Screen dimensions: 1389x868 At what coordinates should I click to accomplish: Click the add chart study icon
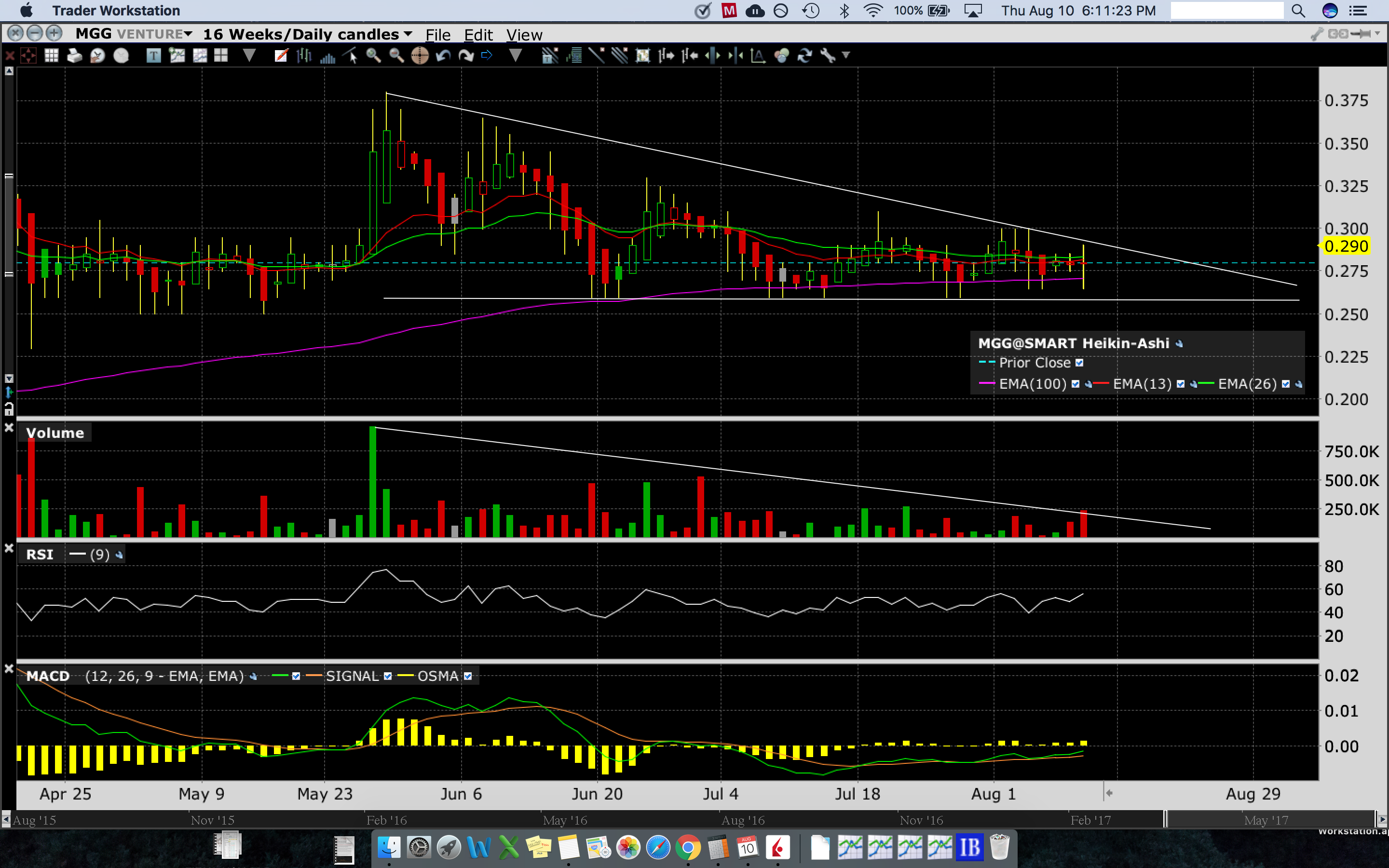pos(177,55)
